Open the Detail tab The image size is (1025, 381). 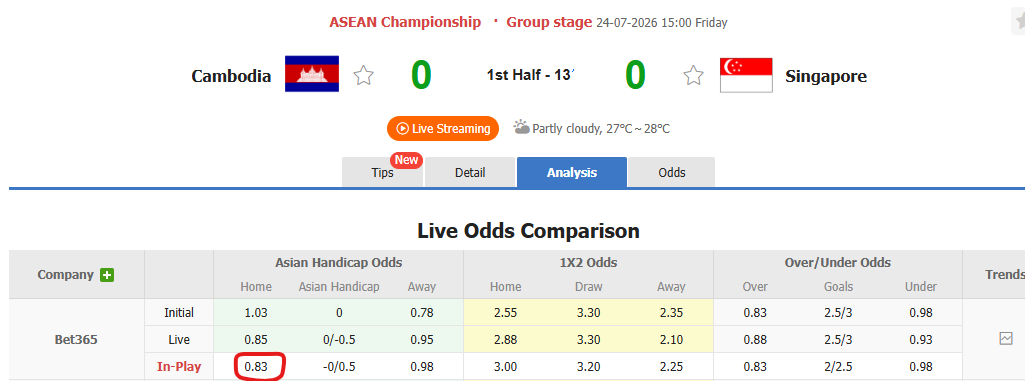click(x=470, y=173)
